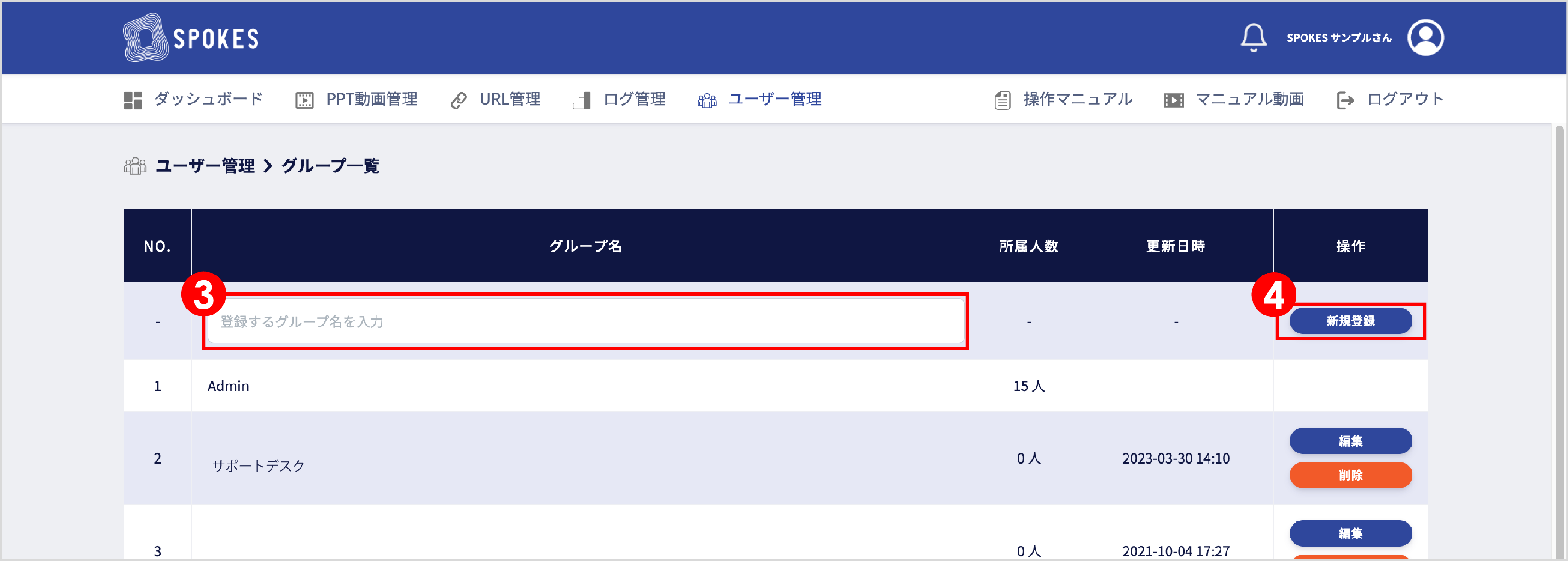Click 編集 for the サポートデスク group
Viewport: 1568px width, 561px height.
point(1350,441)
